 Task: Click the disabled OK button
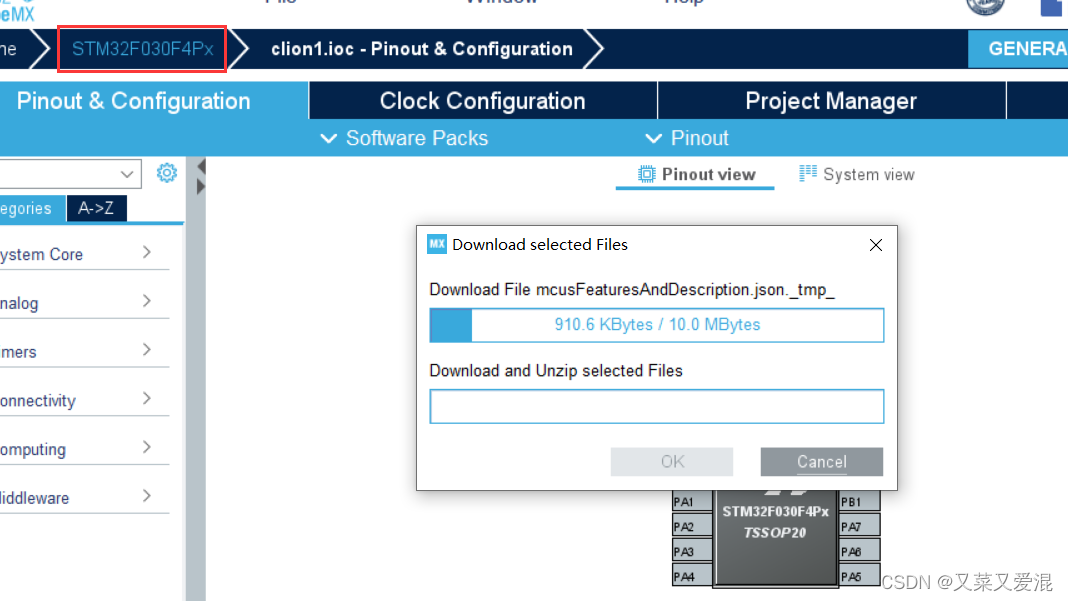(x=672, y=461)
